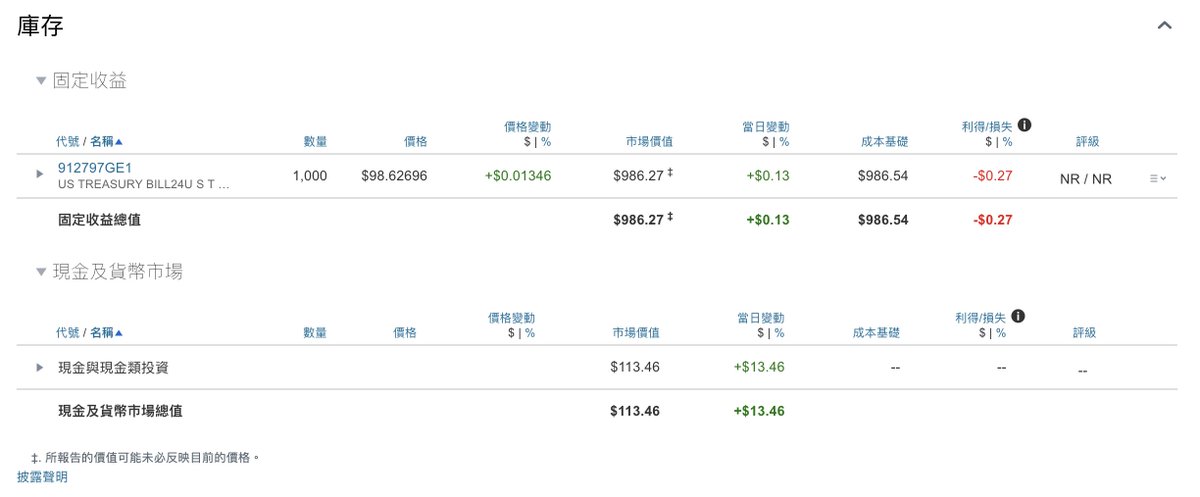Screen dimensions: 1200x497
Task: Sort cash table by 名稱 header
Action: tap(101, 333)
